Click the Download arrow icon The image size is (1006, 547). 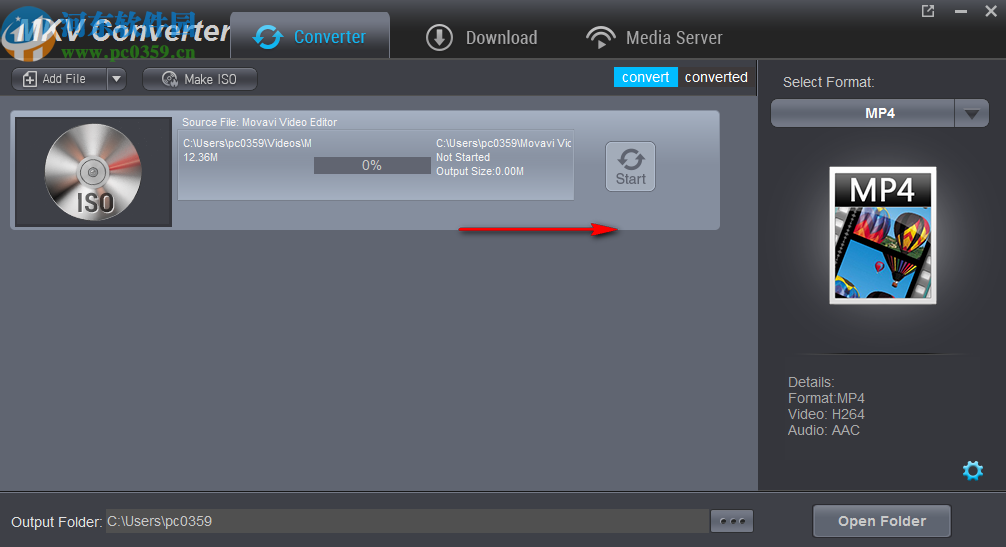439,38
